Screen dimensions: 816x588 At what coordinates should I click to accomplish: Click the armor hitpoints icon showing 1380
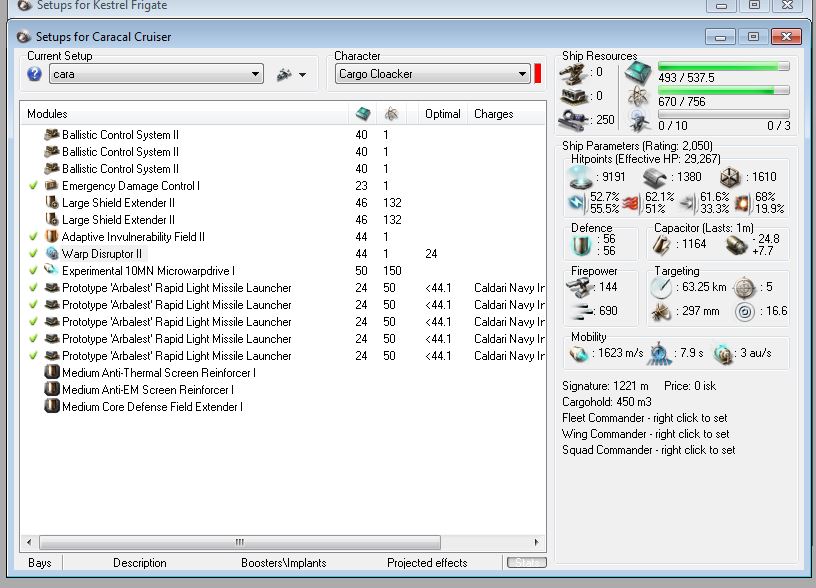tap(655, 177)
